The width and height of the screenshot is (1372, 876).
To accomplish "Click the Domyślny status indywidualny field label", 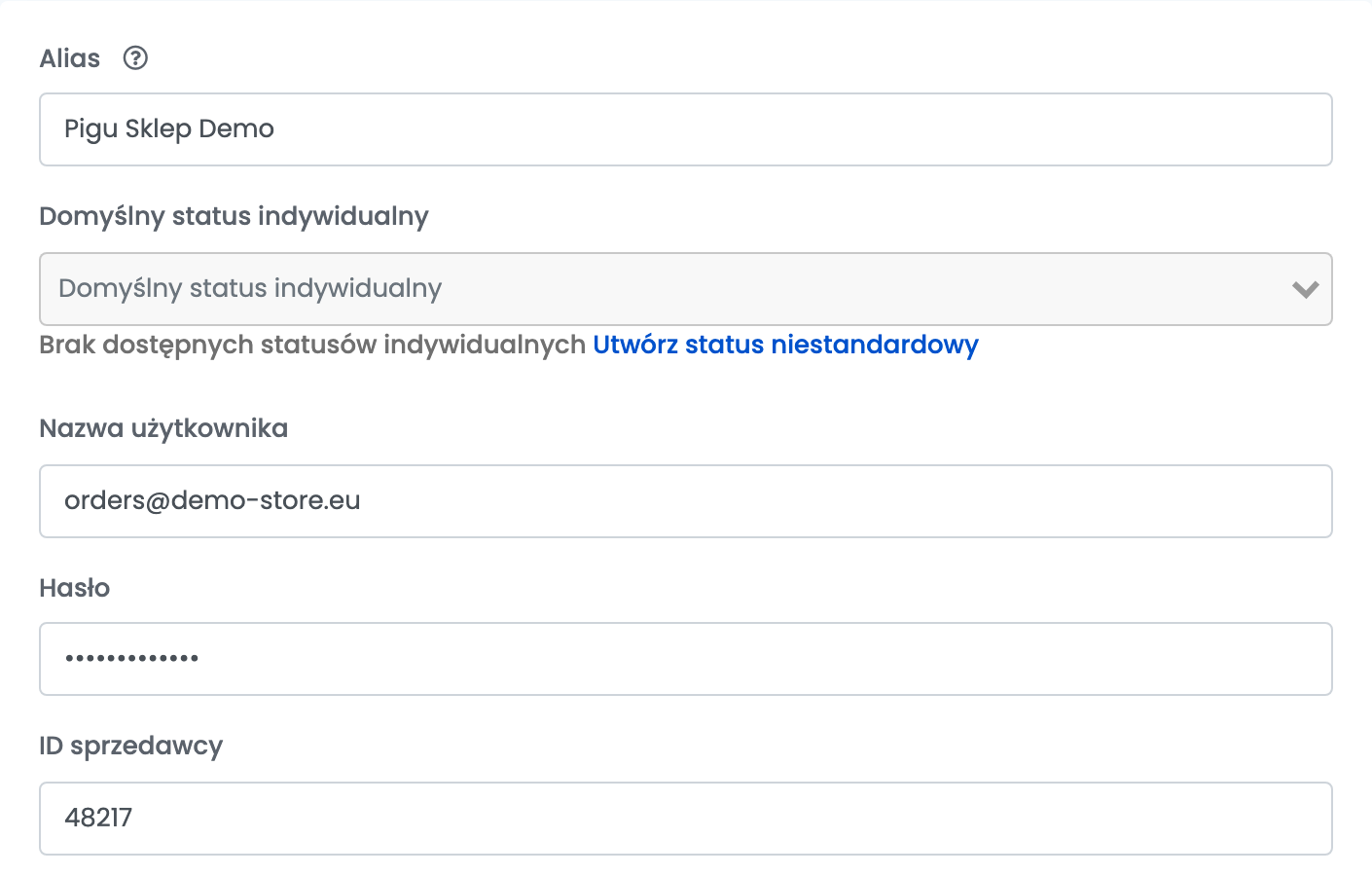I will (234, 217).
